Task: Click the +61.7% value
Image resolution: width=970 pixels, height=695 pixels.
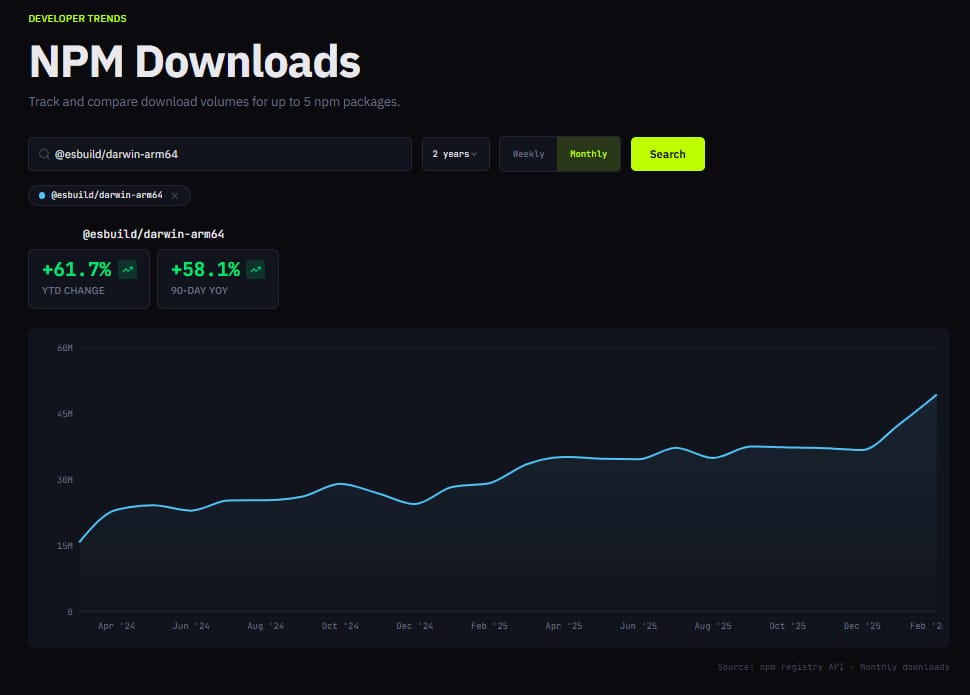Action: (x=77, y=269)
